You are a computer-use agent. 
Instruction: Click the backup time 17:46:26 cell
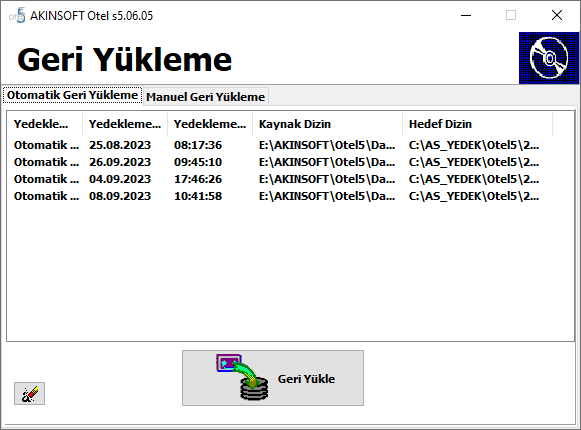pyautogui.click(x=198, y=179)
